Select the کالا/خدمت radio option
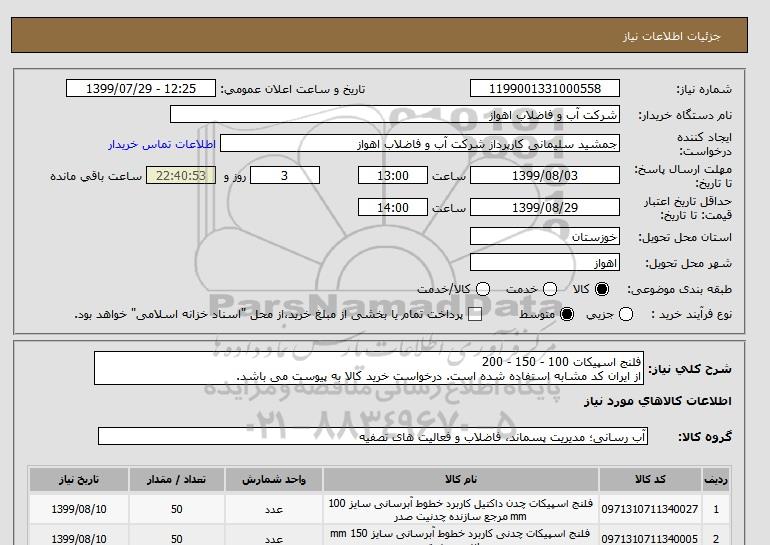770x545 pixels. pyautogui.click(x=483, y=289)
